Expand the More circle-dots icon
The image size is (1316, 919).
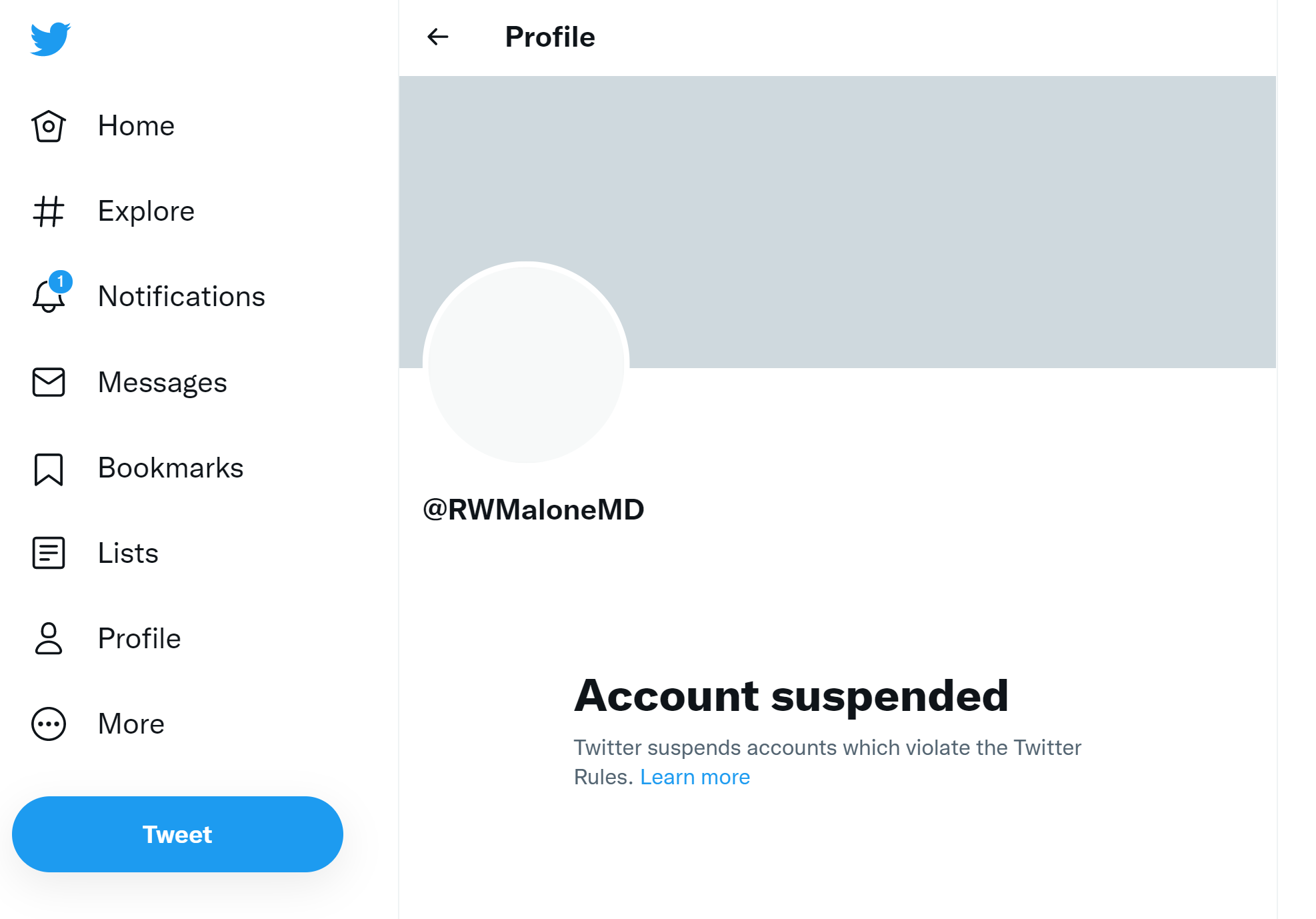tap(49, 724)
